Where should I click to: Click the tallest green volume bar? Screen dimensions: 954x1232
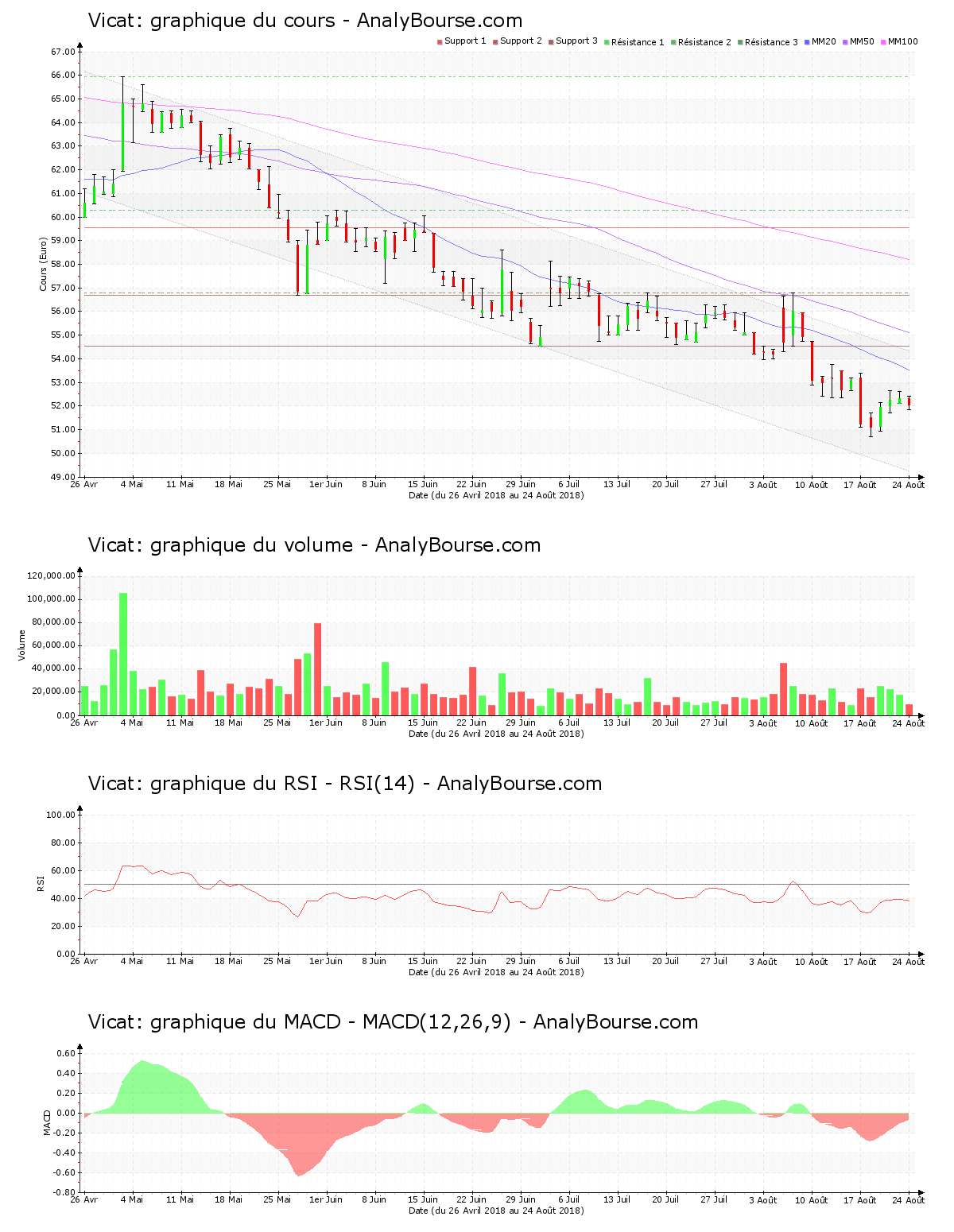tap(123, 653)
